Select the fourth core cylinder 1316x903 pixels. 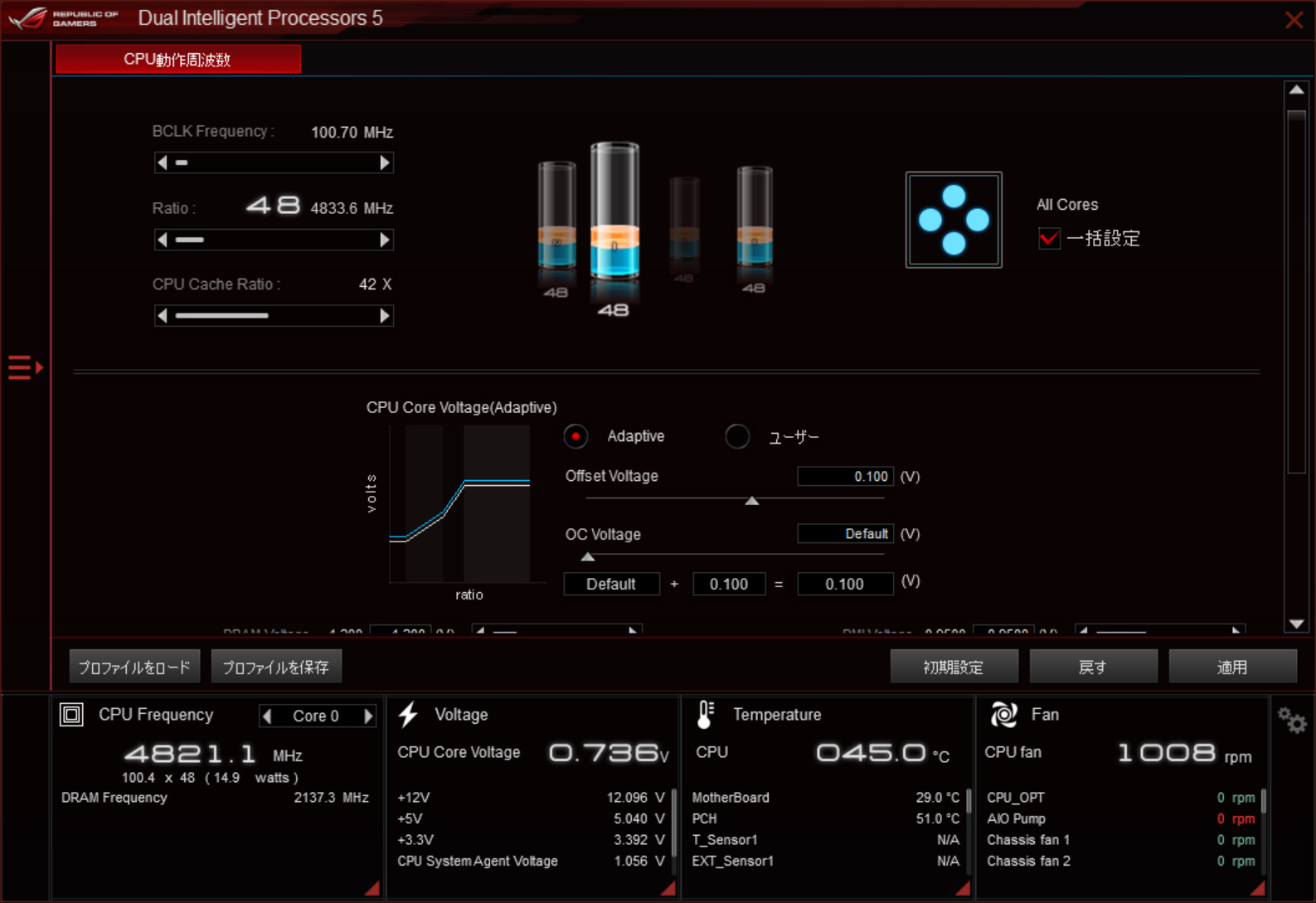point(755,216)
